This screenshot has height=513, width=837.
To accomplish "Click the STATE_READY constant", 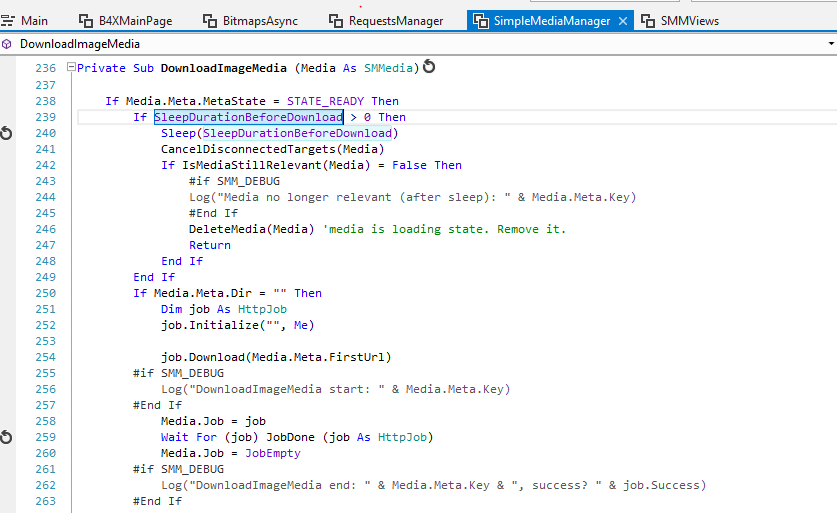I will coord(326,101).
